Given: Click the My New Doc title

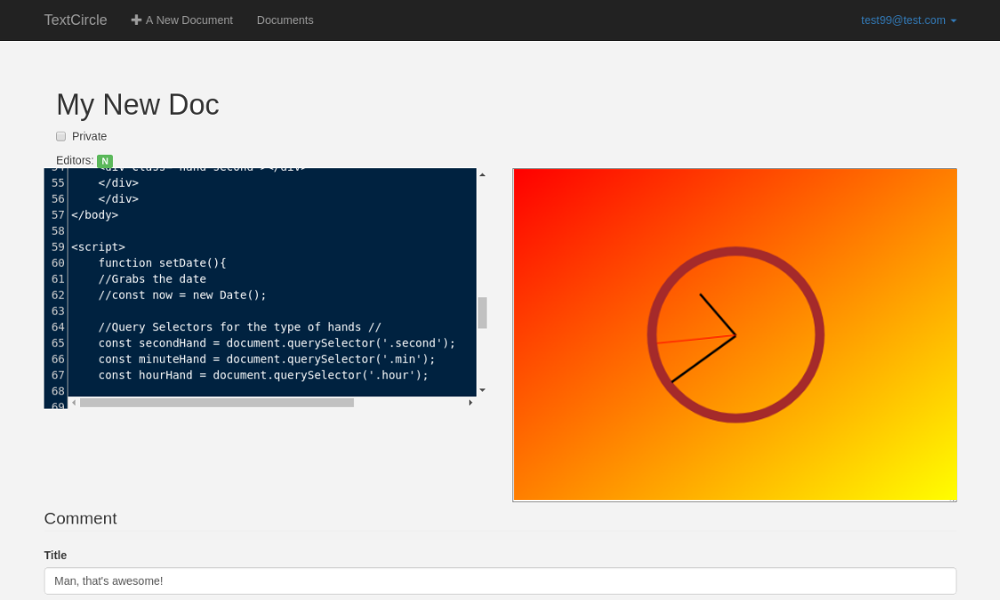Looking at the screenshot, I should pyautogui.click(x=137, y=105).
